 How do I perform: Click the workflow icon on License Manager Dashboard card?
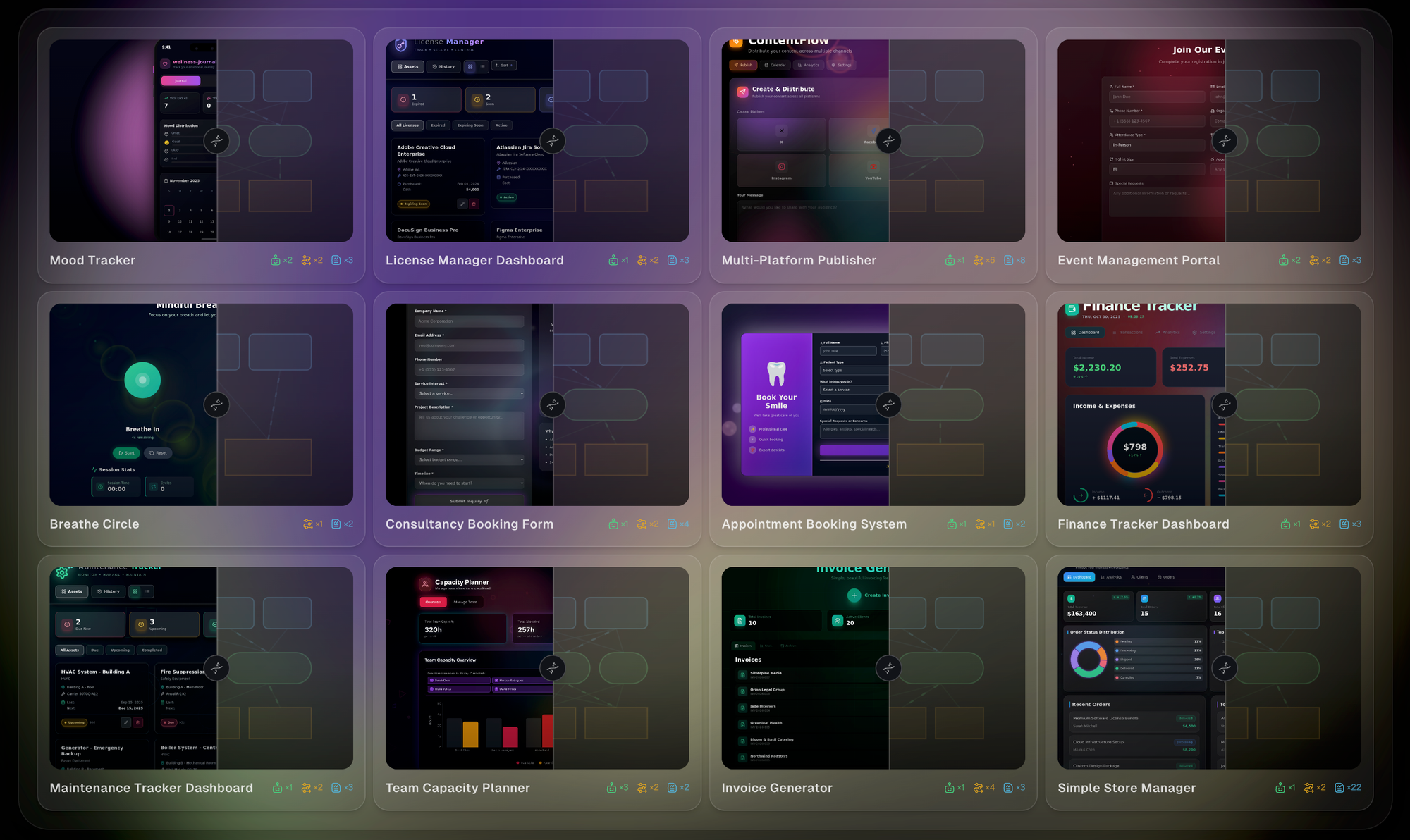(642, 260)
